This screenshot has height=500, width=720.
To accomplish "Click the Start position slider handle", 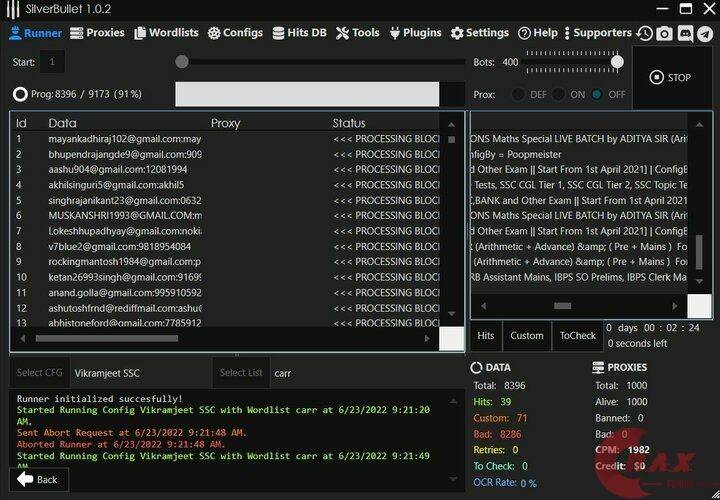I will (x=182, y=62).
